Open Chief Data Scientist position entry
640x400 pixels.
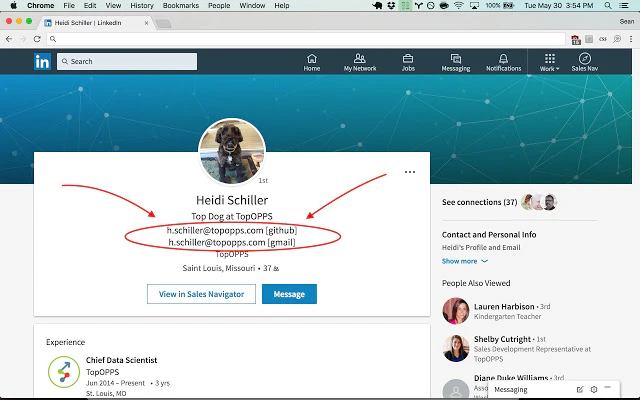pos(121,360)
